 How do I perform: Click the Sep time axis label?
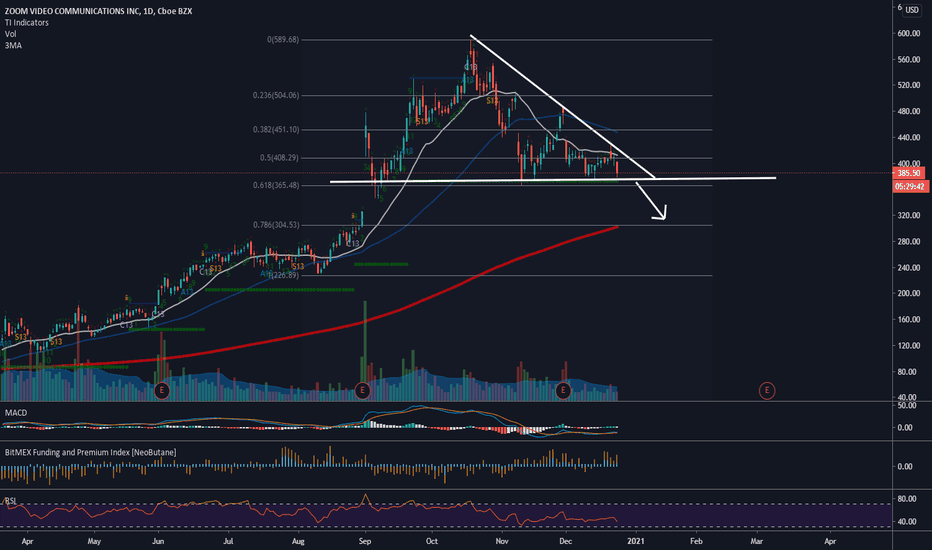pyautogui.click(x=365, y=541)
